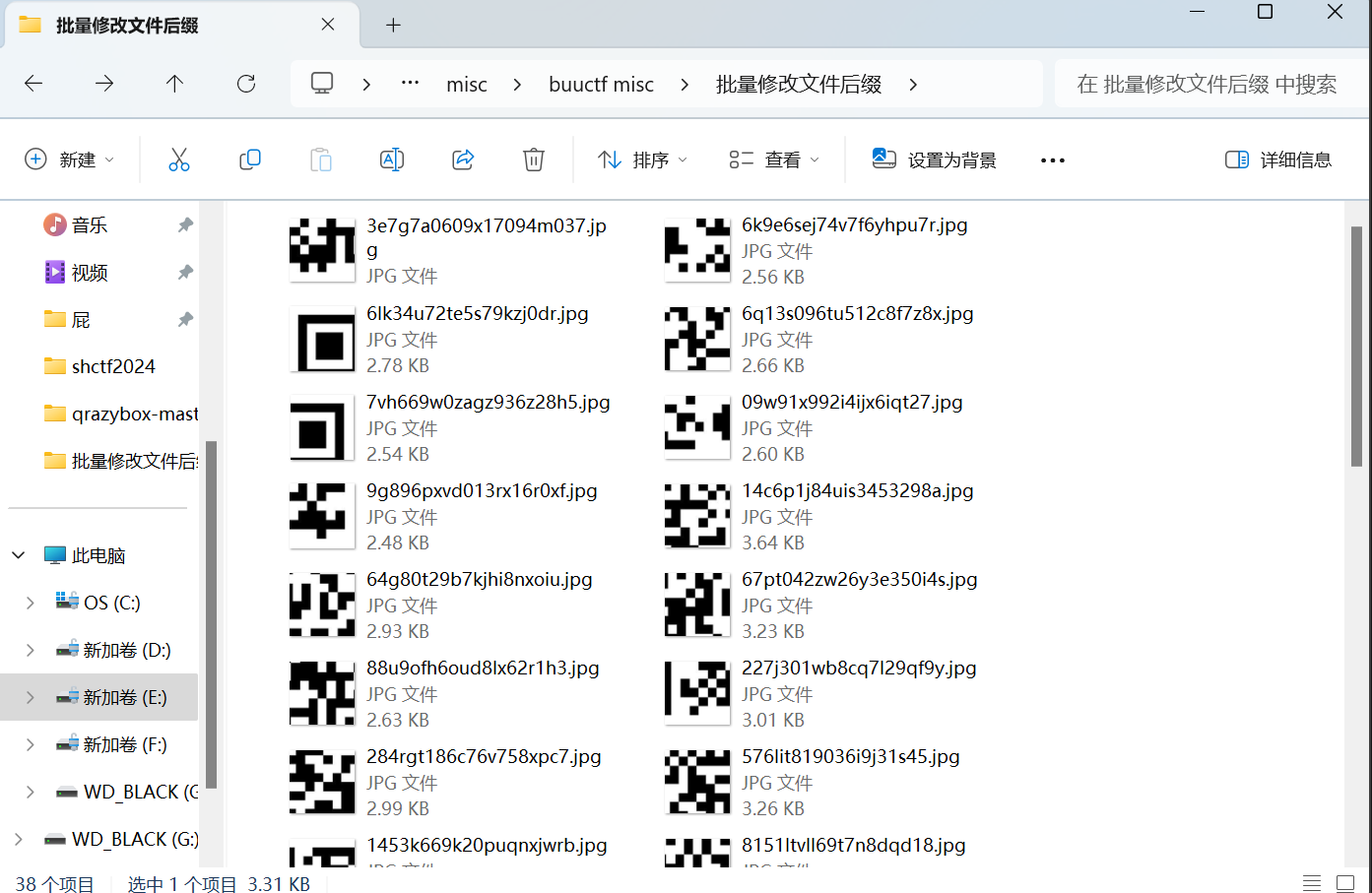Click the Paste toolbar icon
This screenshot has width=1372, height=893.
pos(321,159)
